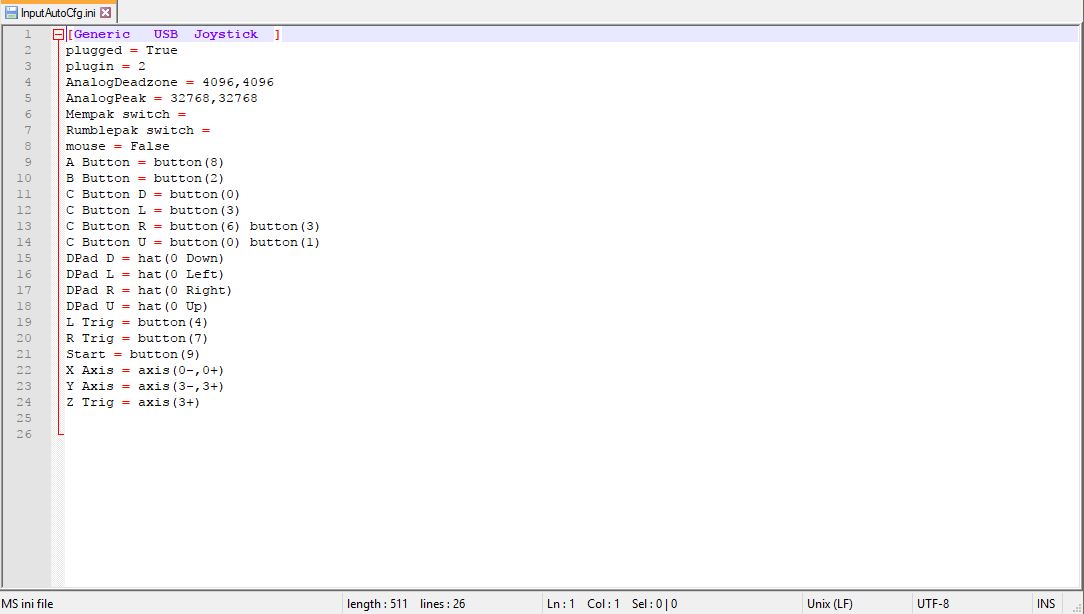Click the '[Generic USB Joystick]' section header

[174, 34]
